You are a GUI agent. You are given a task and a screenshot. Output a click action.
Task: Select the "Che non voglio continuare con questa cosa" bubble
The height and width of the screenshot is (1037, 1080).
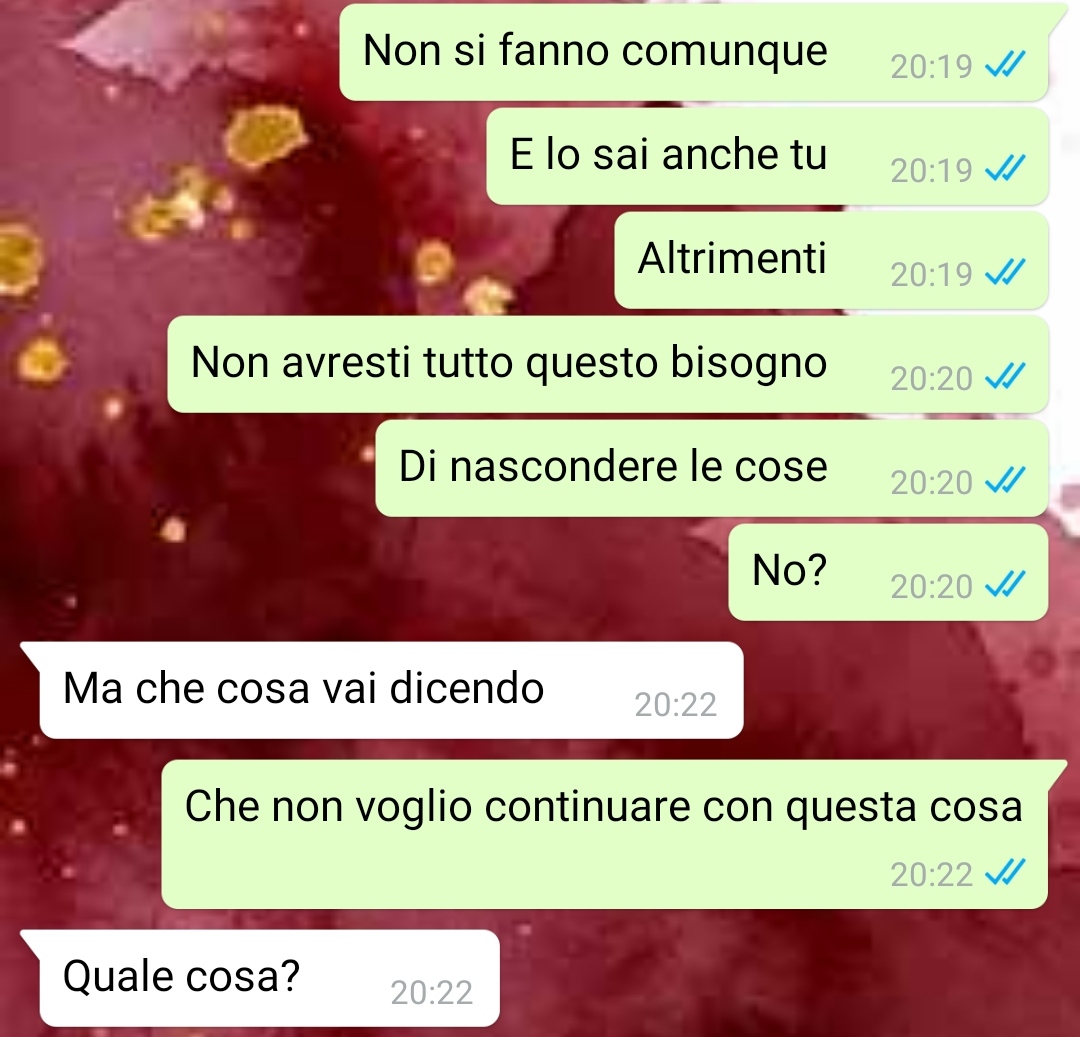point(605,835)
